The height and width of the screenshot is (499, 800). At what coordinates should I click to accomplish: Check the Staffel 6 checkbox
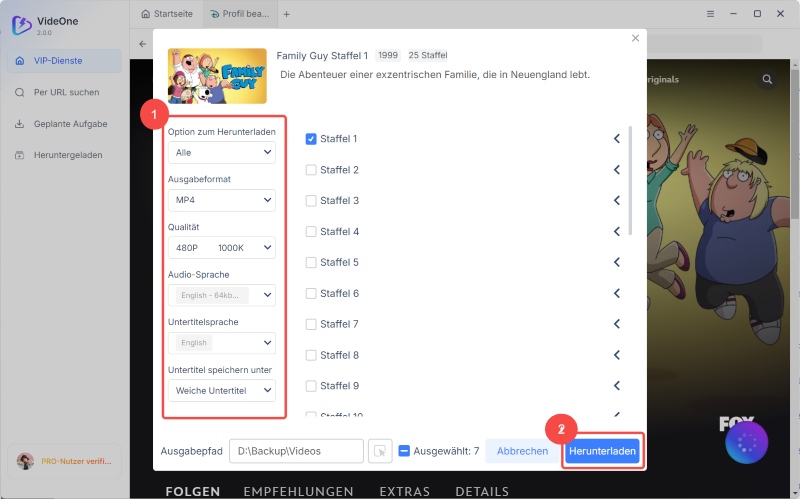point(311,293)
